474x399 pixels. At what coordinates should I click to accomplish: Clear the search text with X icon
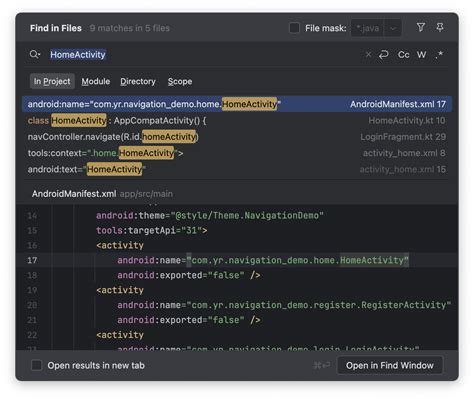(368, 54)
